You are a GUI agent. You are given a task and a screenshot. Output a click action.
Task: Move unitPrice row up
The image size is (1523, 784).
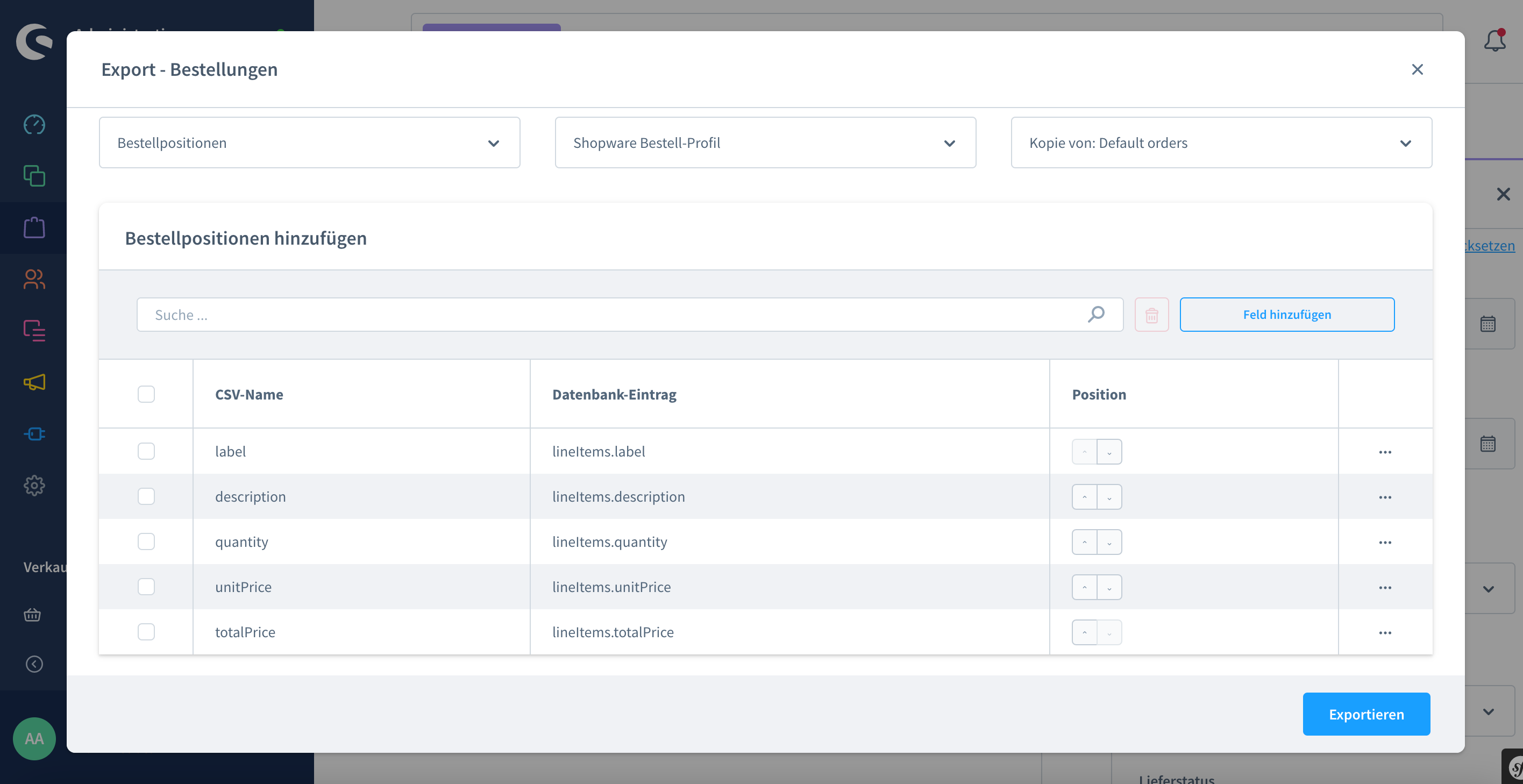tap(1084, 587)
